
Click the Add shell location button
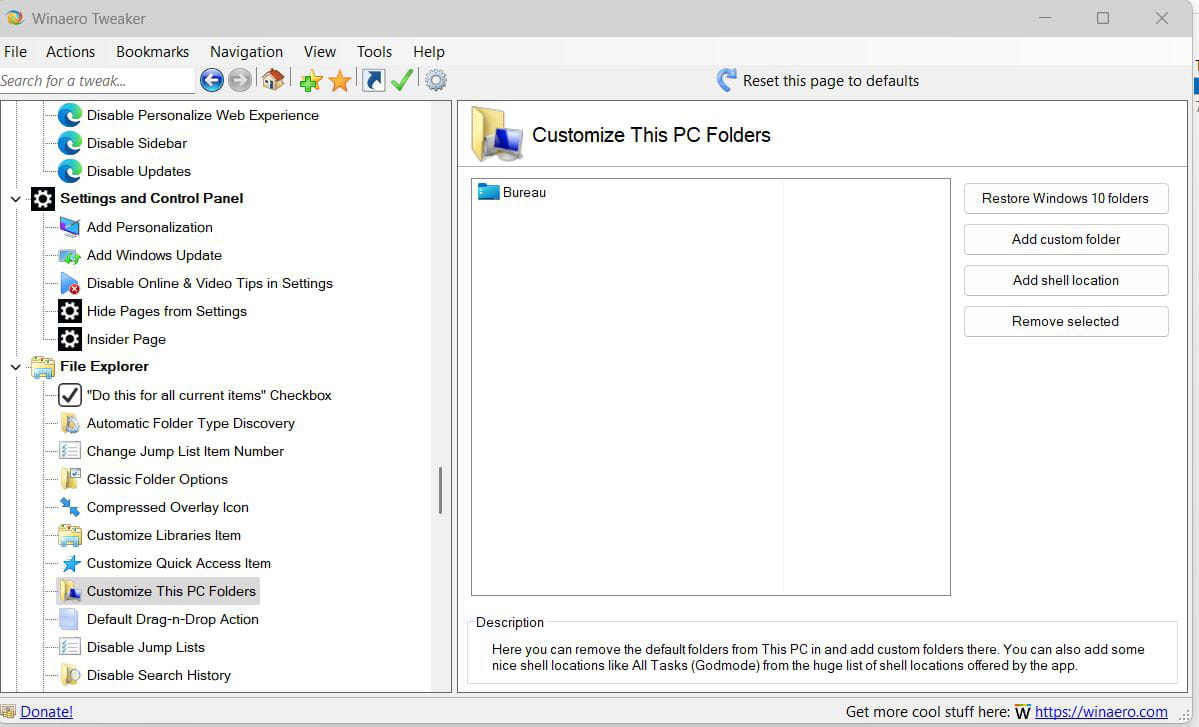click(x=1066, y=281)
